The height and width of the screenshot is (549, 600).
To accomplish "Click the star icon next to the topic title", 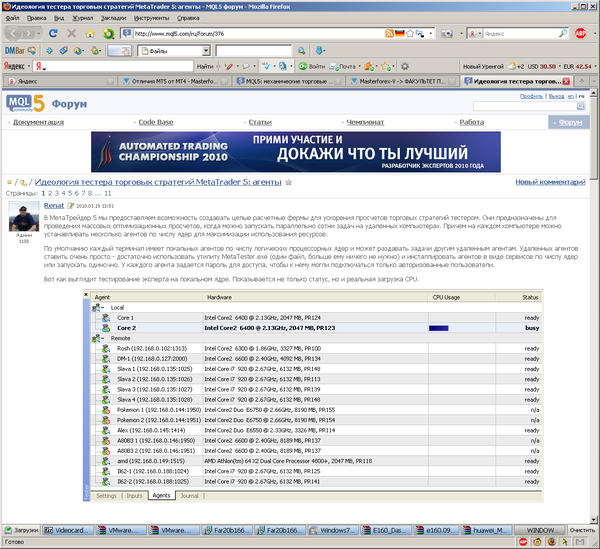I will click(289, 183).
